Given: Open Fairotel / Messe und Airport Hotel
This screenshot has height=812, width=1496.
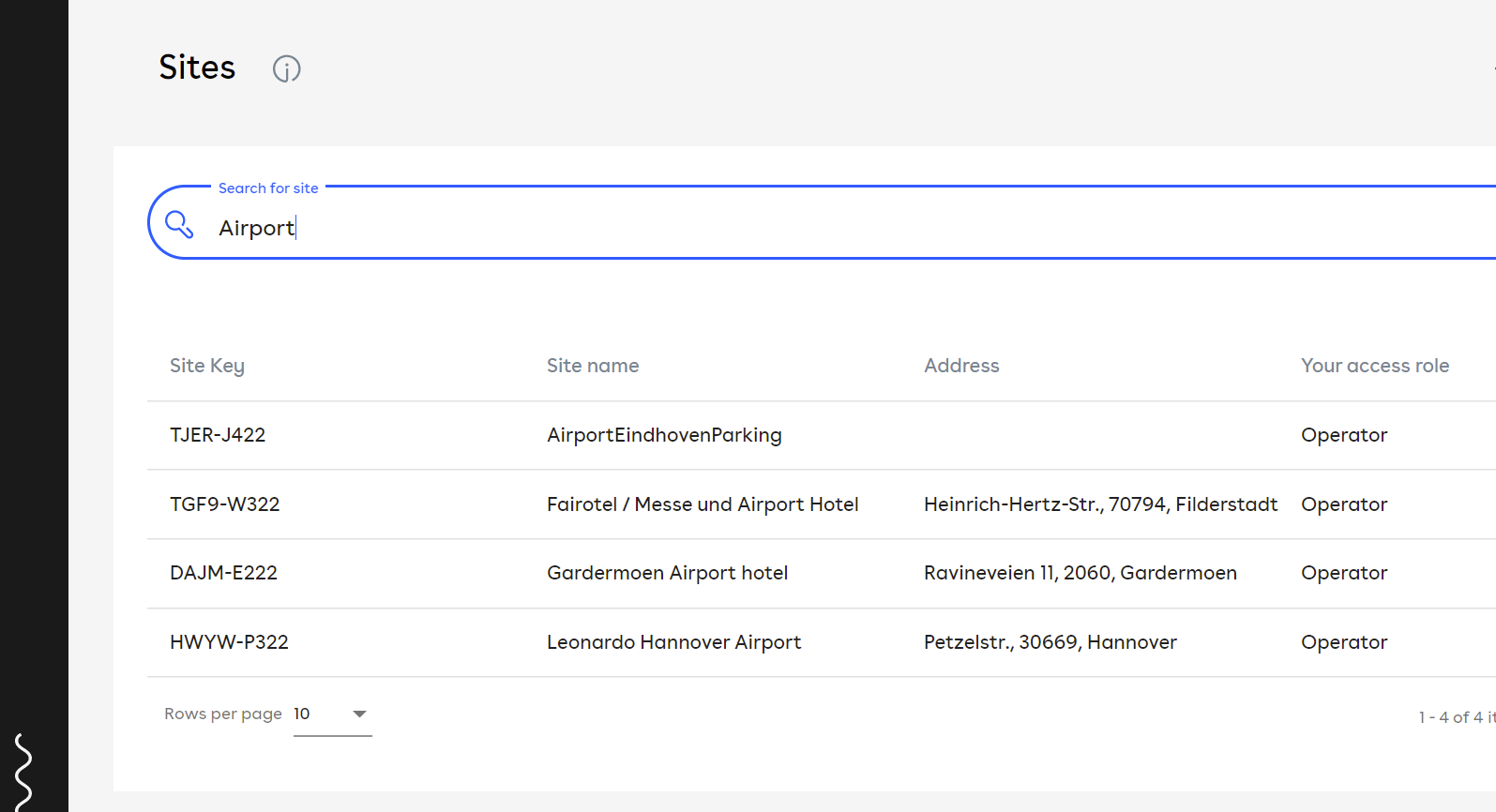Looking at the screenshot, I should coord(703,504).
